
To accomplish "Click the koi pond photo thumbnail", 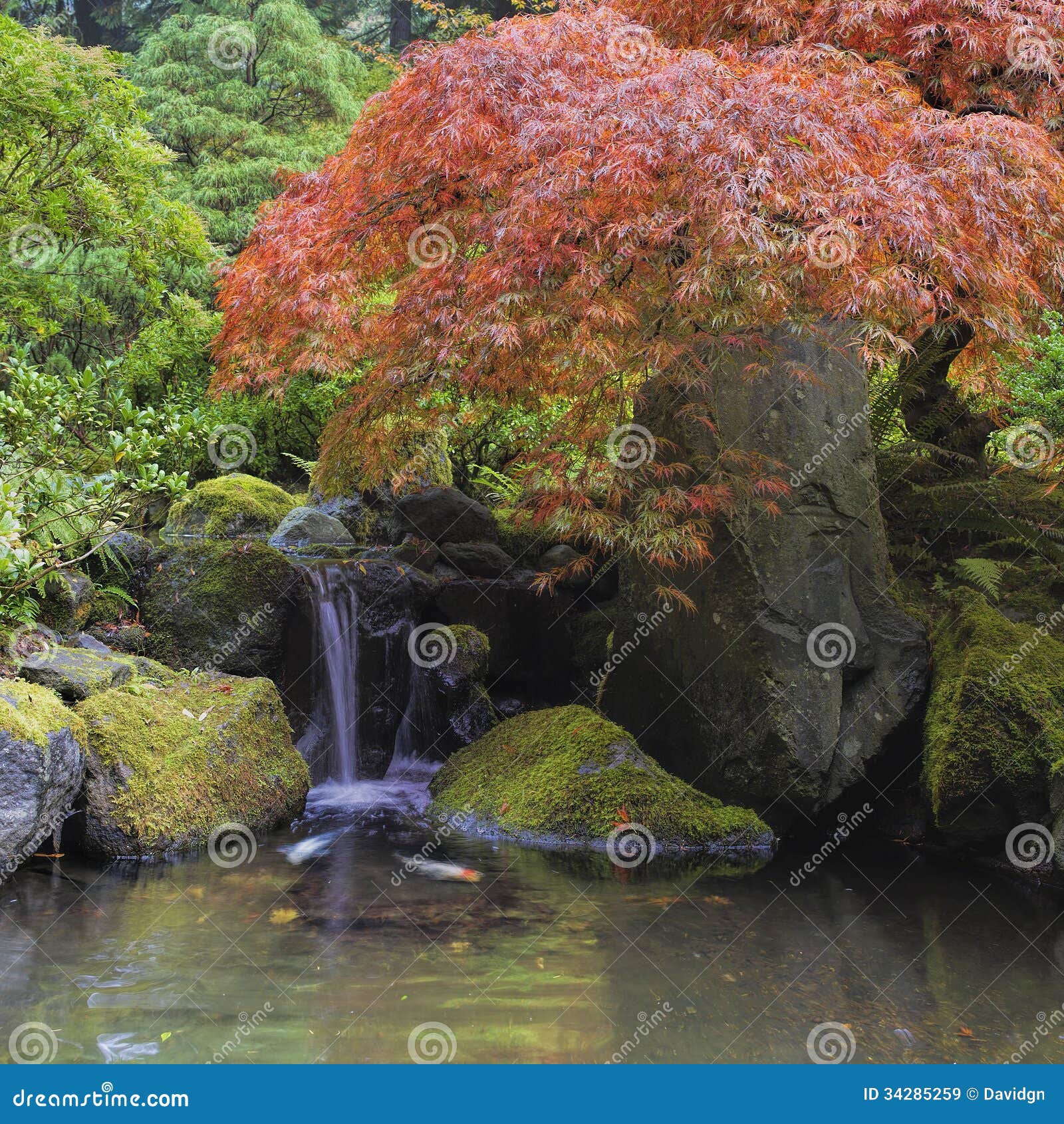I will [x=532, y=532].
